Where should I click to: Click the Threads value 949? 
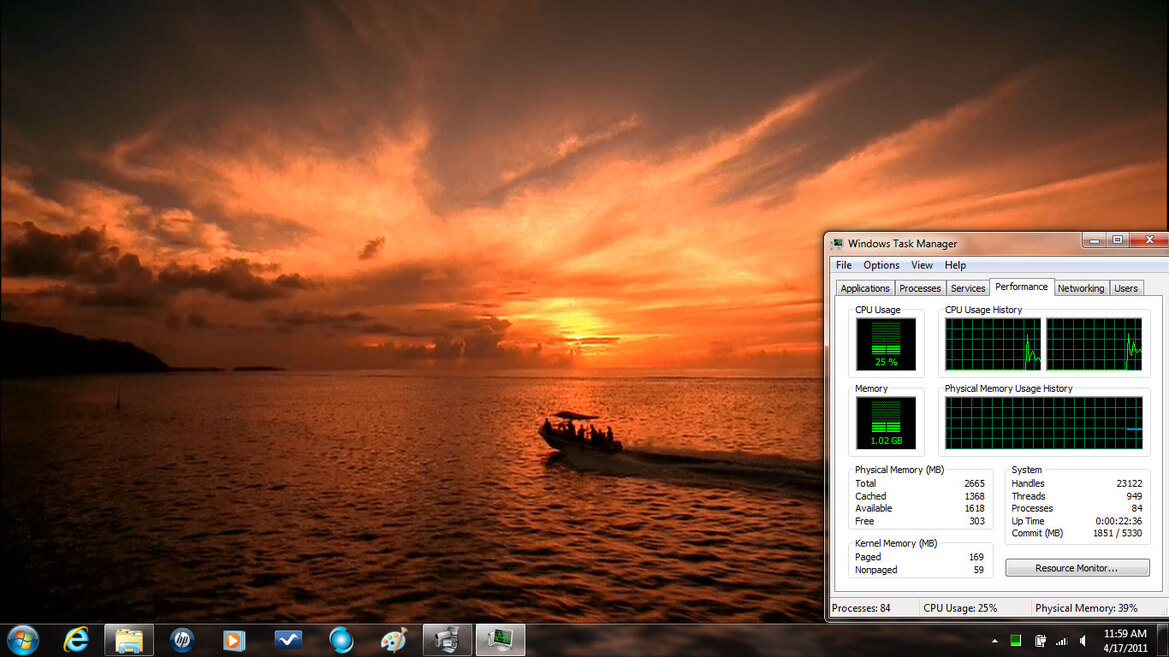pos(1134,496)
